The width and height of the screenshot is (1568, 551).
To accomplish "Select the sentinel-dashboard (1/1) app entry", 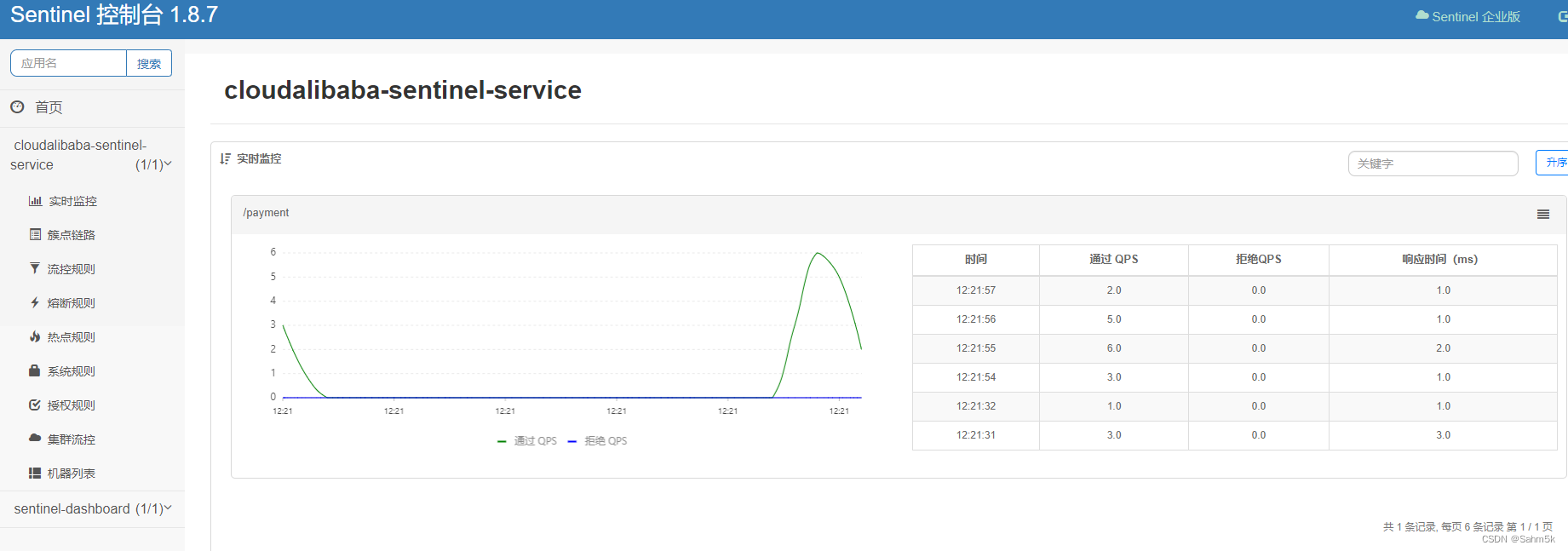I will tap(92, 508).
